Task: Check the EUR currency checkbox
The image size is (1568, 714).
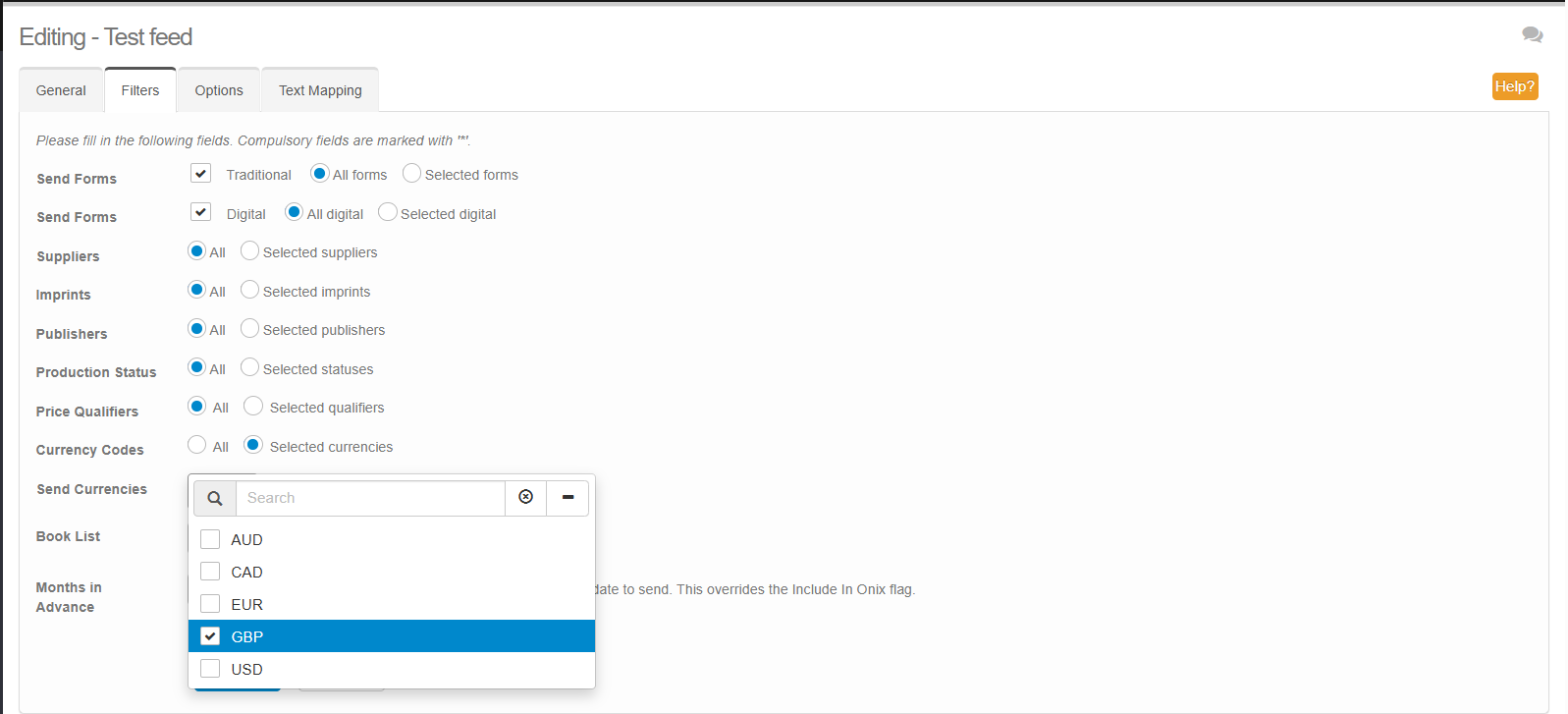Action: click(x=210, y=604)
